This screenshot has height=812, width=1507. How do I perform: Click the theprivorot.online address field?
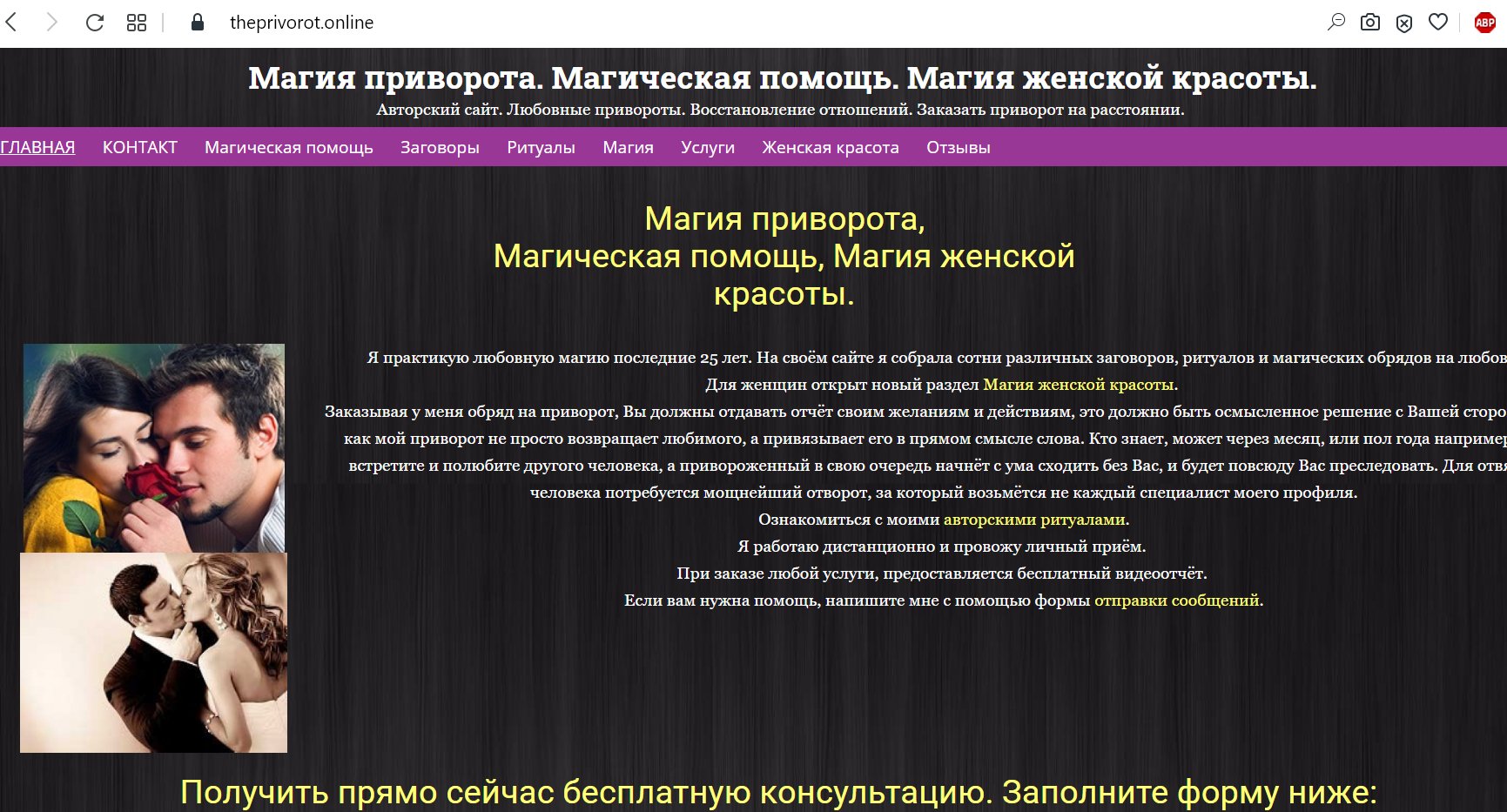point(301,23)
